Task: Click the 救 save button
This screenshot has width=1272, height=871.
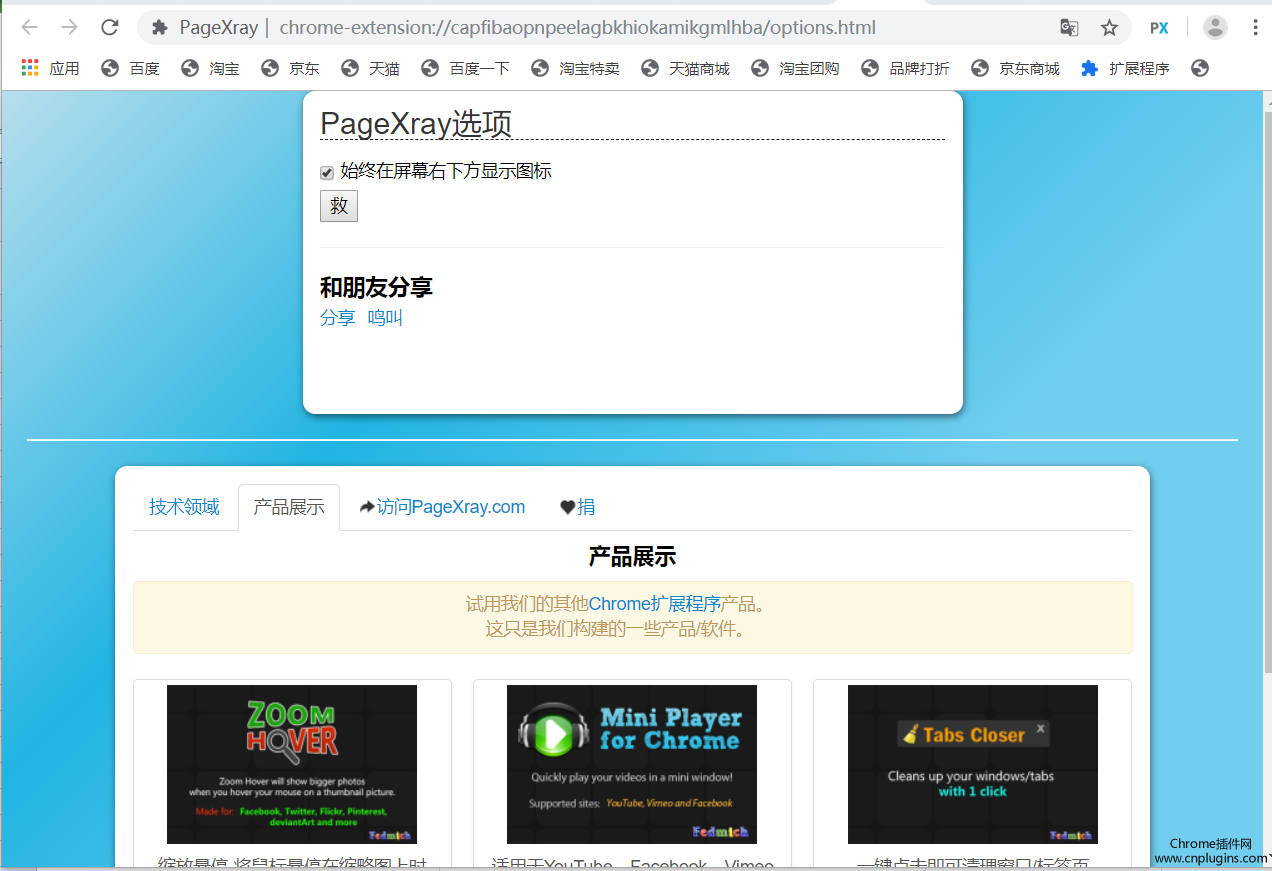Action: (x=339, y=206)
